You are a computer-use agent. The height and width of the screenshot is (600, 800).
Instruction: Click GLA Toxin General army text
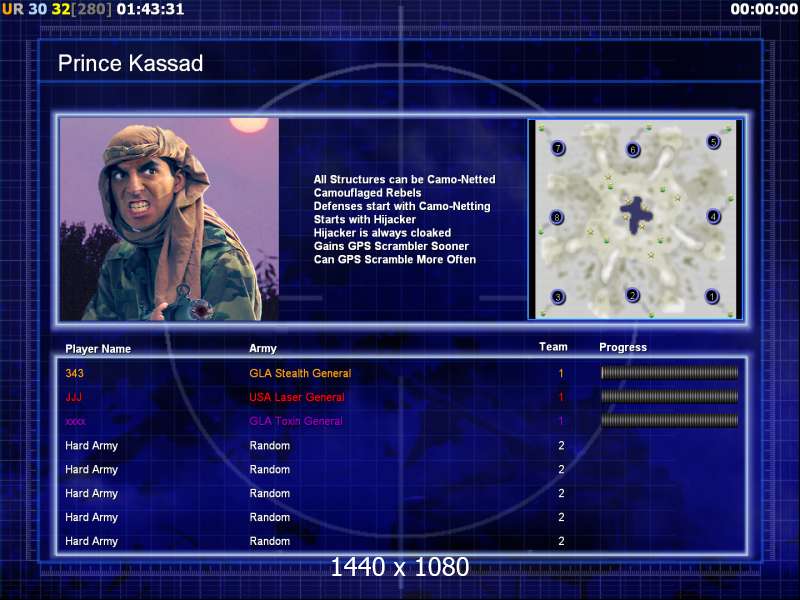[x=296, y=421]
